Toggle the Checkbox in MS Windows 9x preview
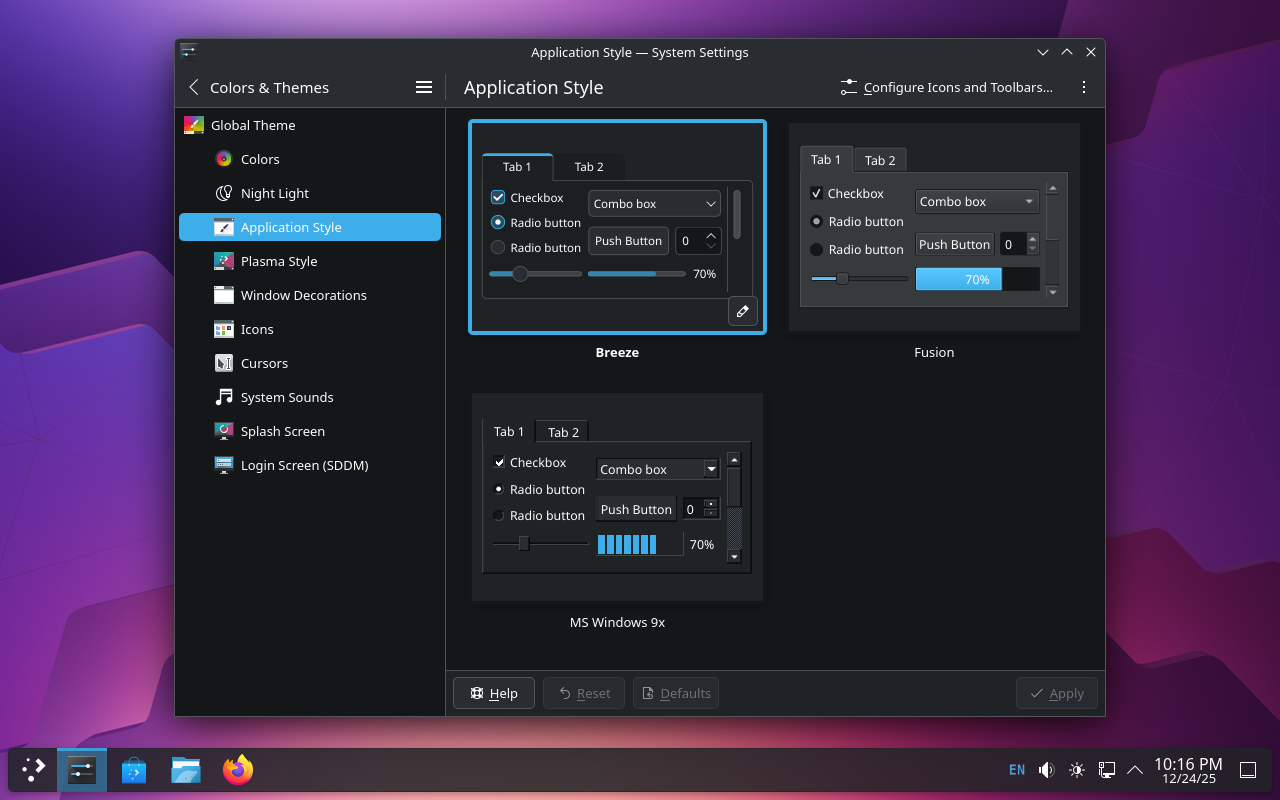The image size is (1280, 800). tap(500, 462)
